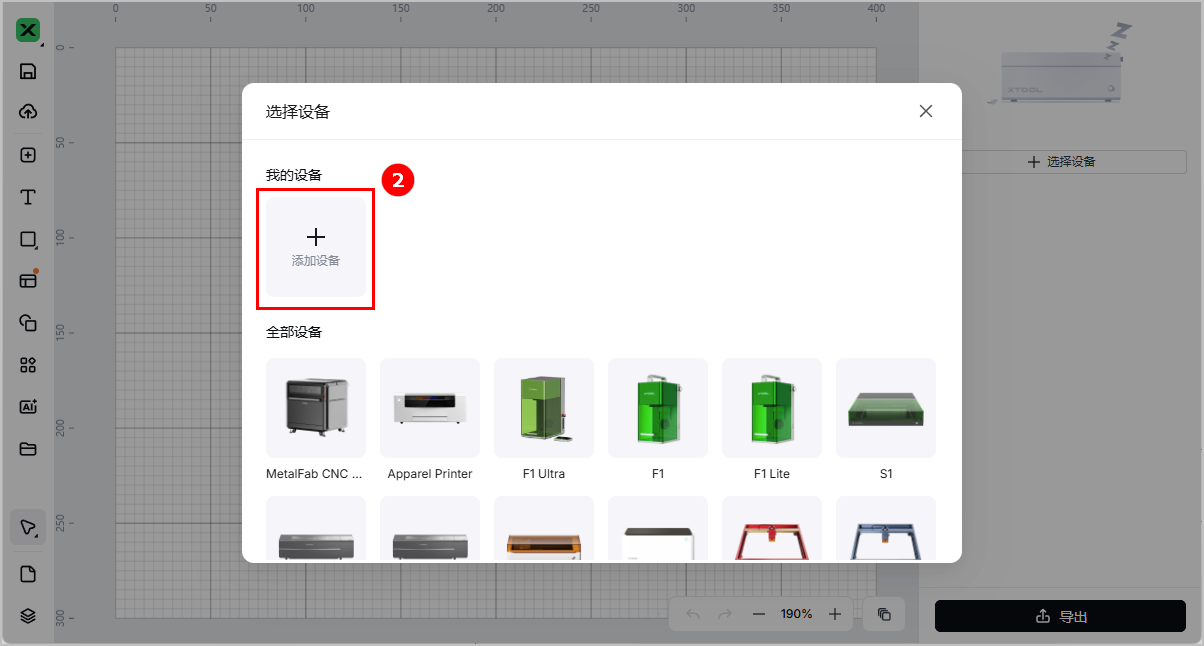The width and height of the screenshot is (1204, 646).
Task: Click the save icon in left sidebar
Action: (28, 71)
